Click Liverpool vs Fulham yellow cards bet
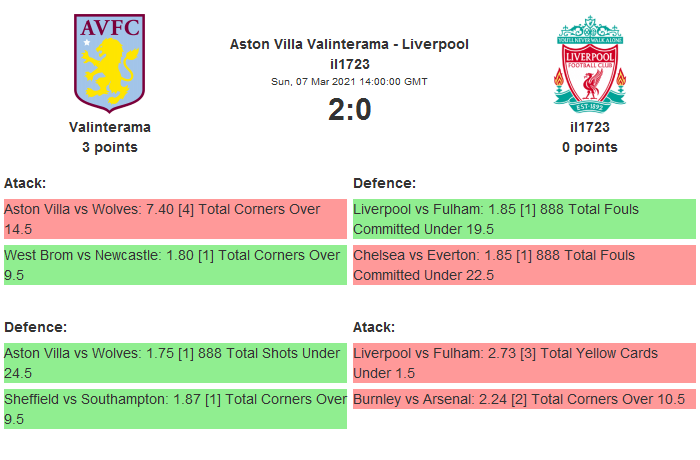The image size is (700, 460). 524,363
